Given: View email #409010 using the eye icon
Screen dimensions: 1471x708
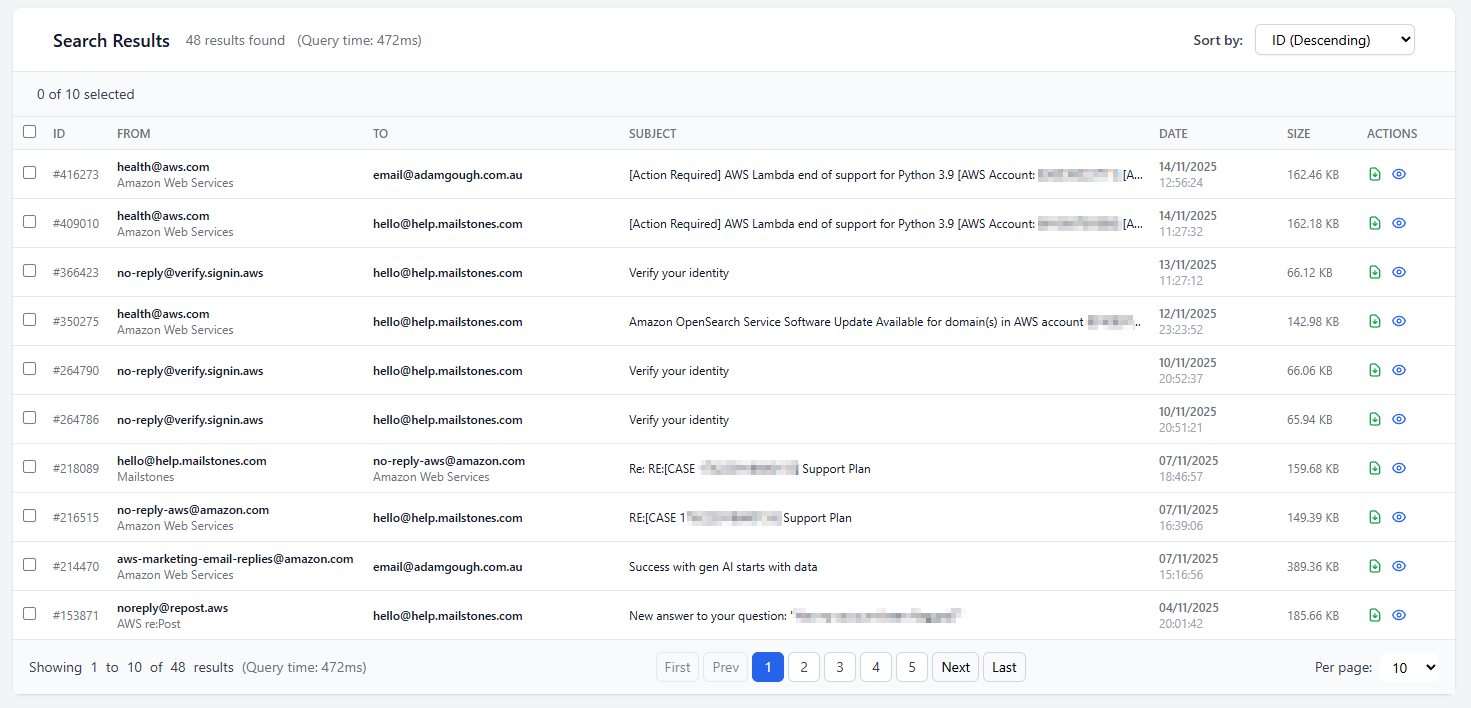Looking at the screenshot, I should 1399,223.
